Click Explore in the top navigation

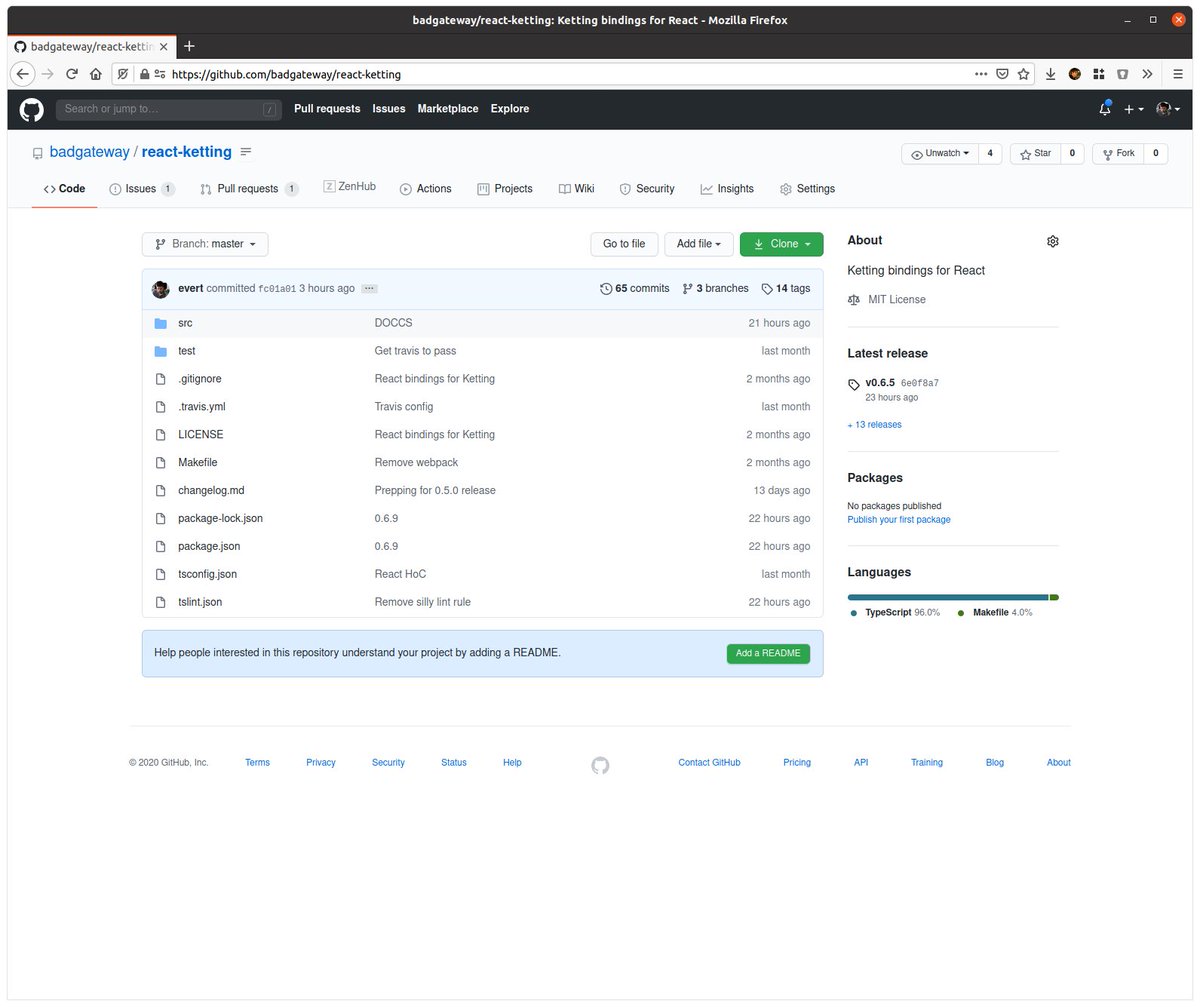pyautogui.click(x=510, y=109)
